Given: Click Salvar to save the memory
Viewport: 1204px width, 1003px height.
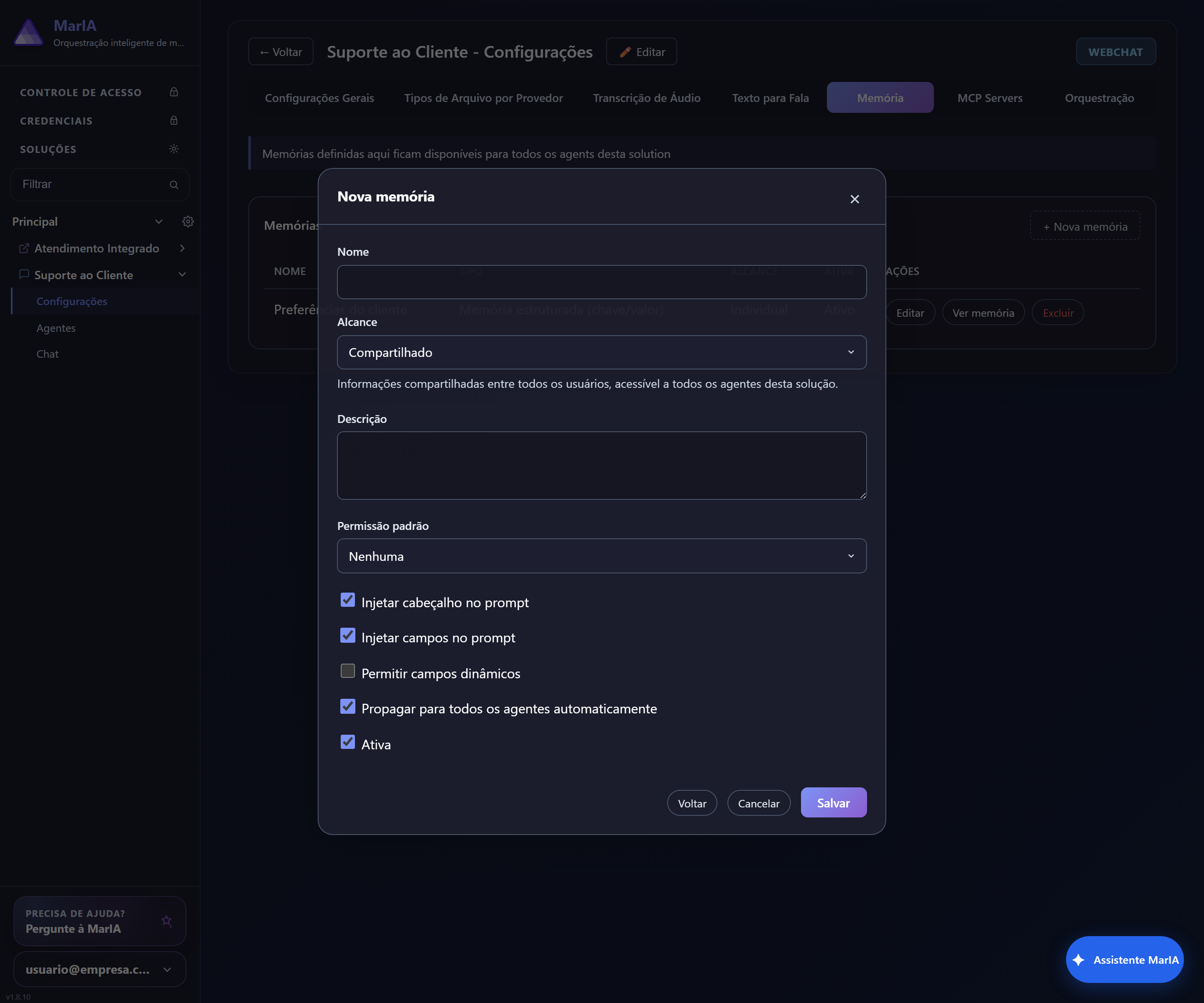Looking at the screenshot, I should pos(834,803).
